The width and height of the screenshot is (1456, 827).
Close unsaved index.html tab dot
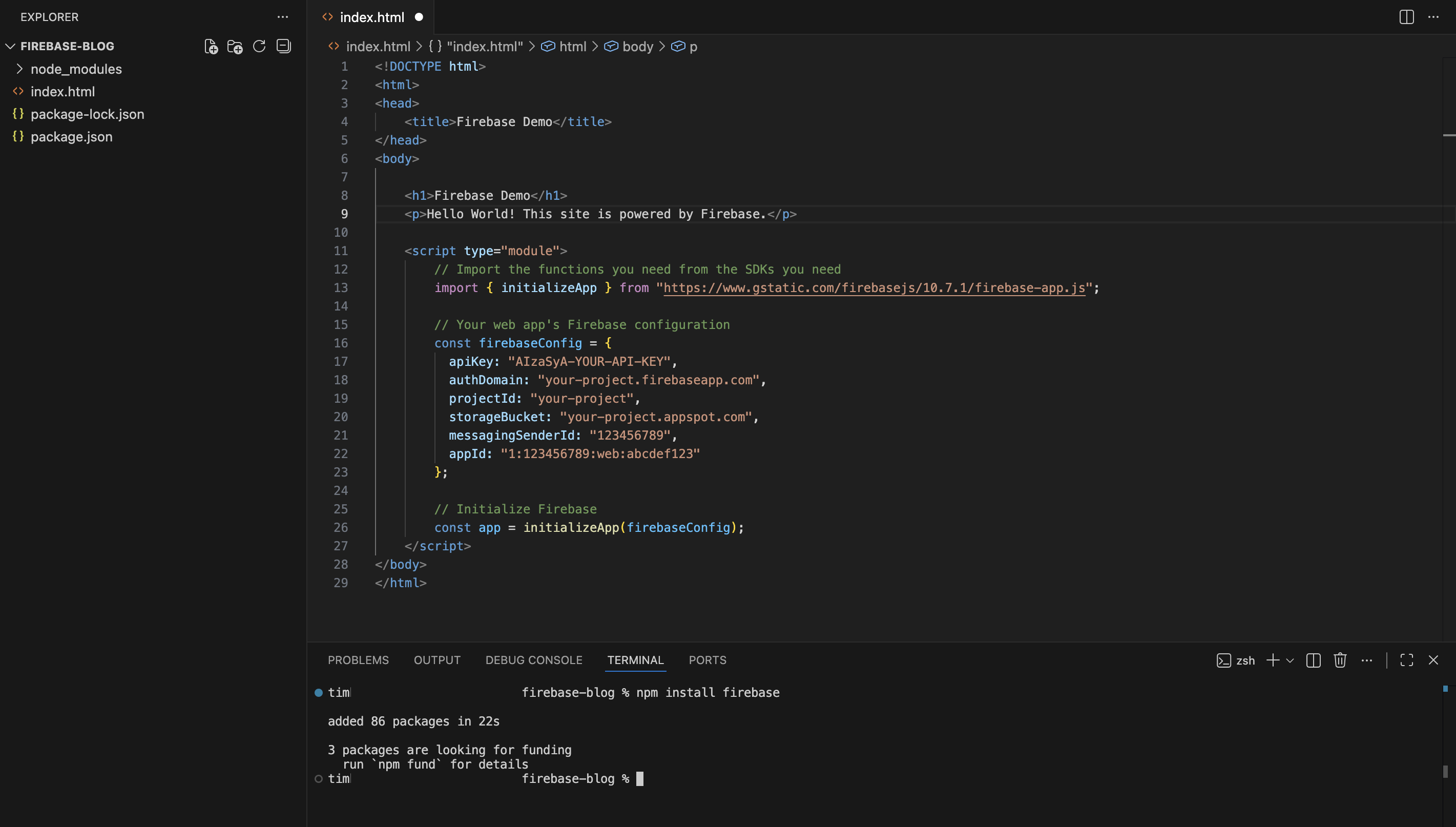pyautogui.click(x=419, y=17)
